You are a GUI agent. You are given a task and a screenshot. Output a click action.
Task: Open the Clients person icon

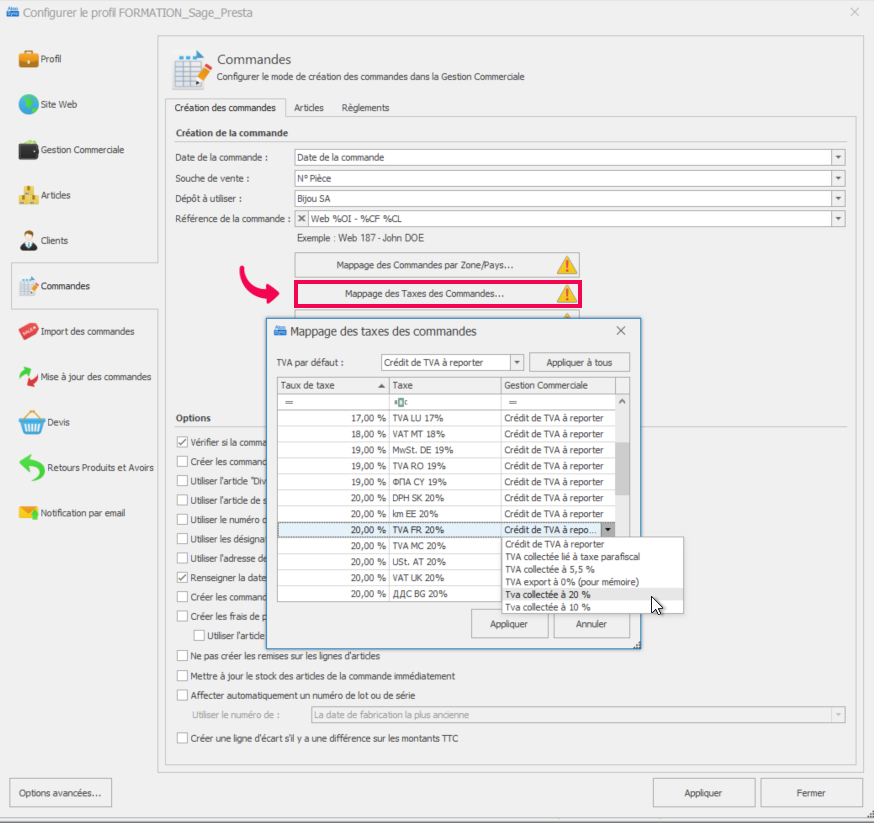28,240
